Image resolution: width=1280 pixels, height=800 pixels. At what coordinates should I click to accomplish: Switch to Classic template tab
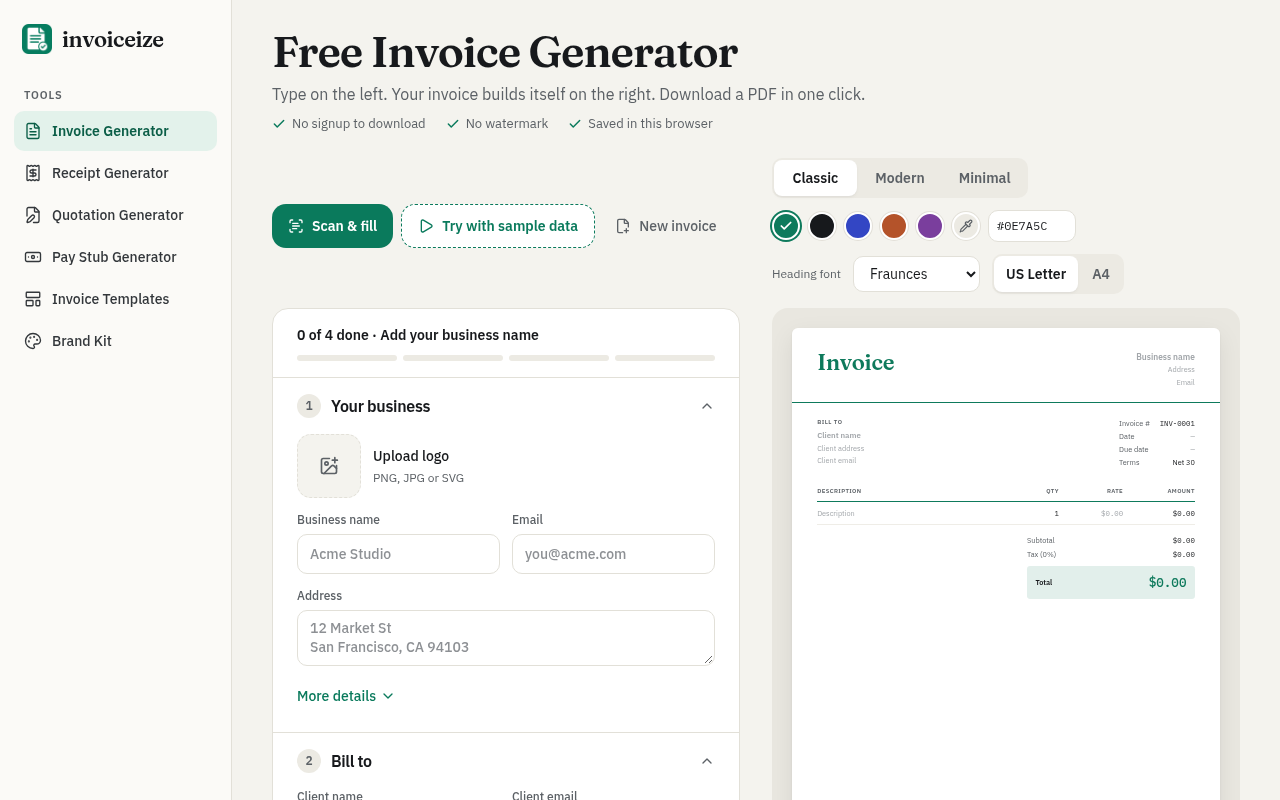click(815, 178)
